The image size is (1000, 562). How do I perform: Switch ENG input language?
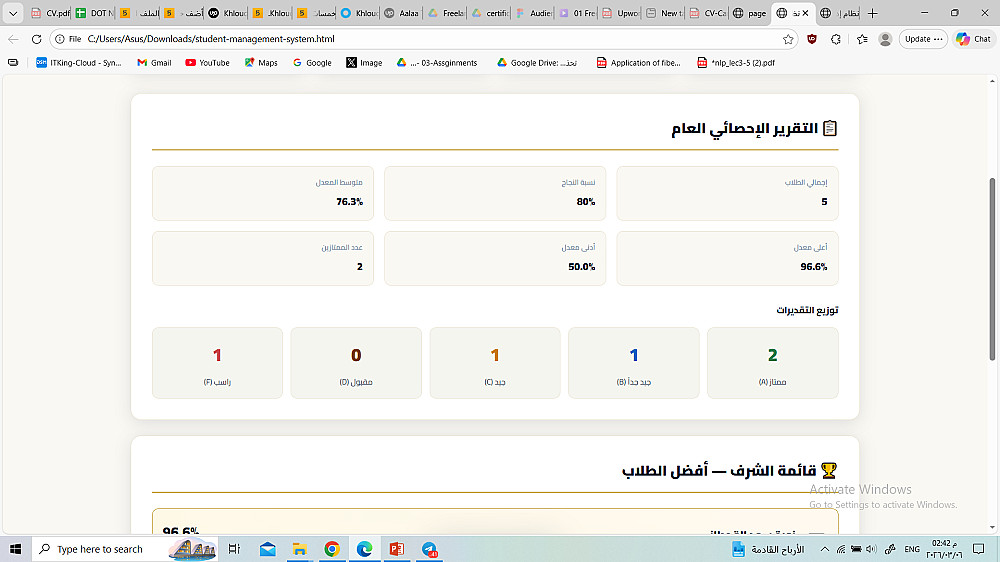(x=912, y=549)
